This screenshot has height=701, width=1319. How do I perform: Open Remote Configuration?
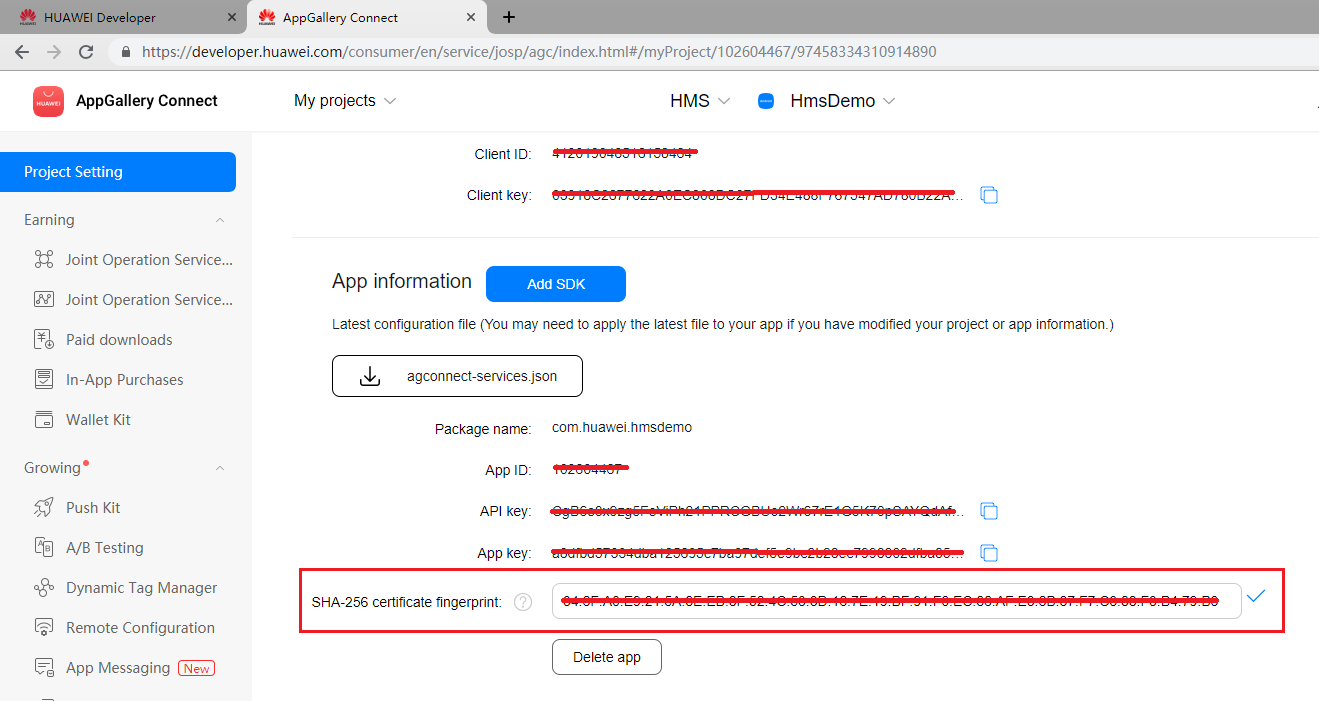[x=140, y=628]
